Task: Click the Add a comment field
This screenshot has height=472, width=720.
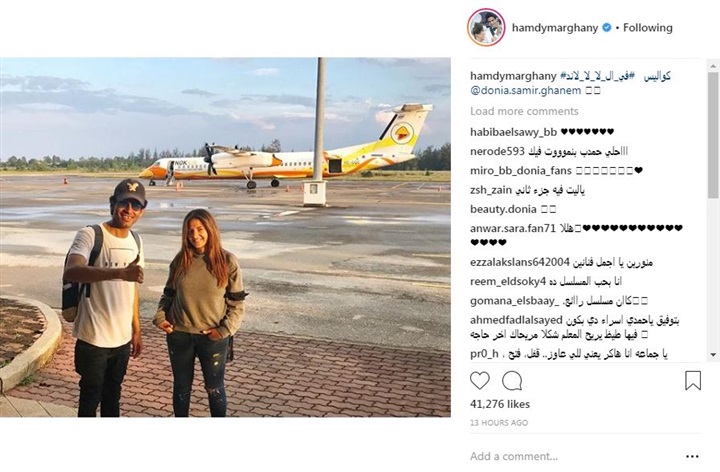Action: (574, 456)
